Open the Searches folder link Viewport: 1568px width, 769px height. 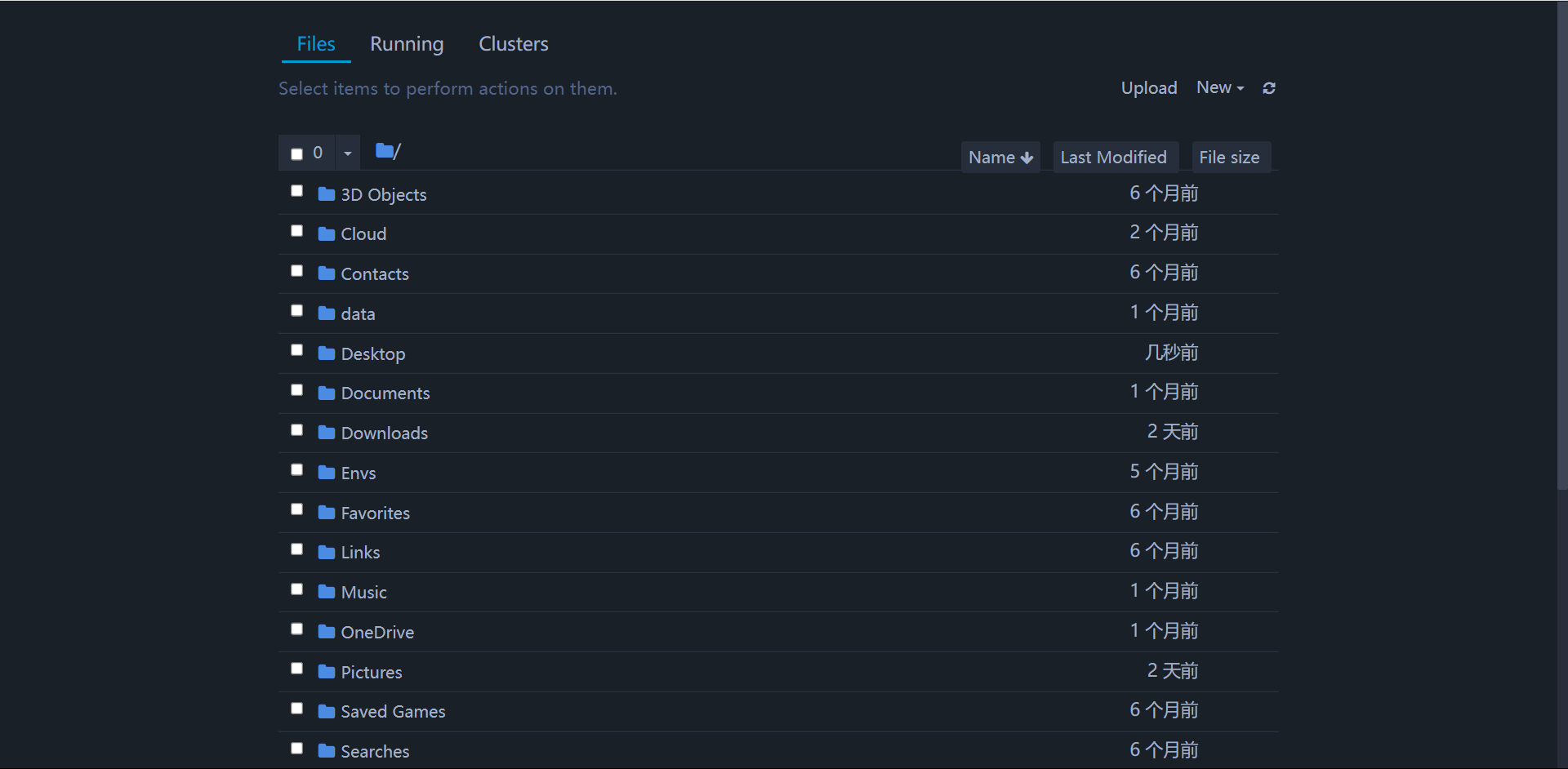[375, 751]
